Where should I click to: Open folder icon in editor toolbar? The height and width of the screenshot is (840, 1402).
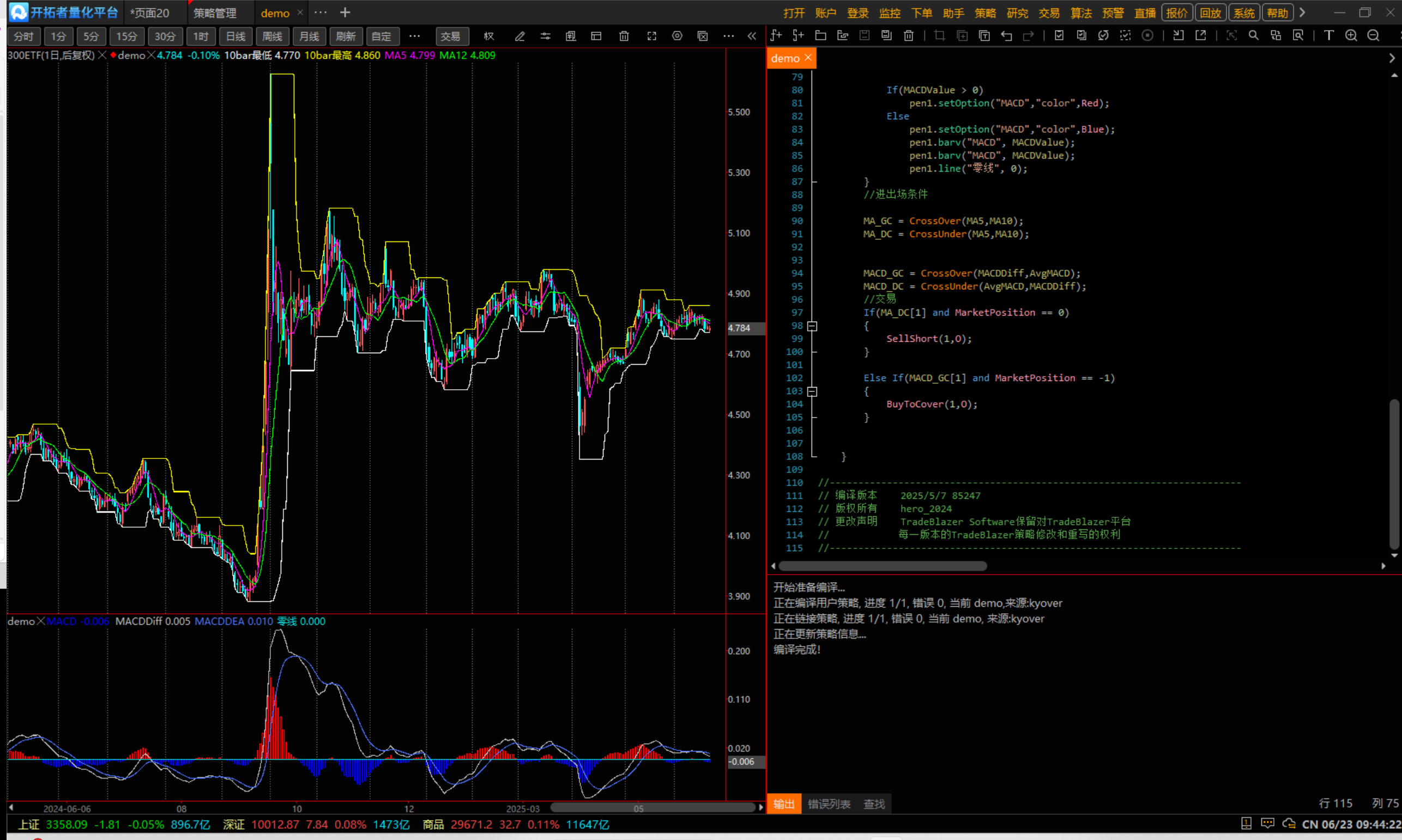(x=820, y=35)
